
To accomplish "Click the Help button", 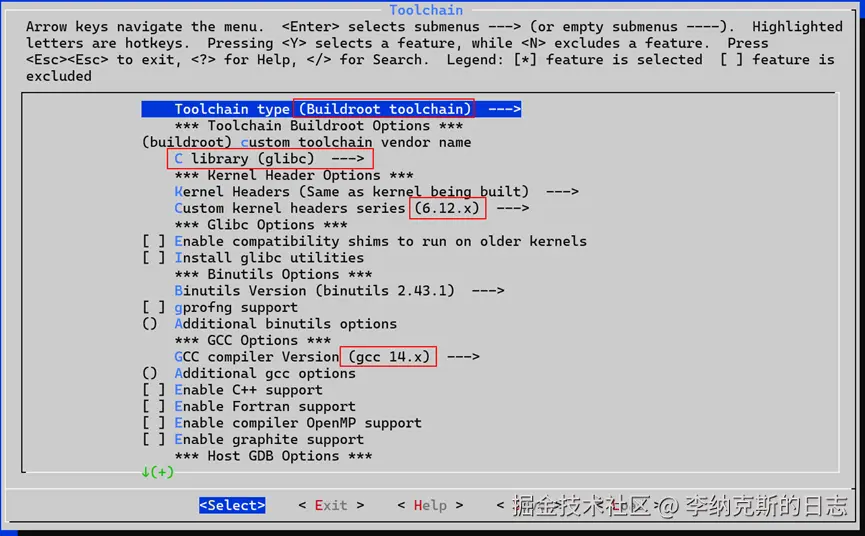I will tap(430, 505).
